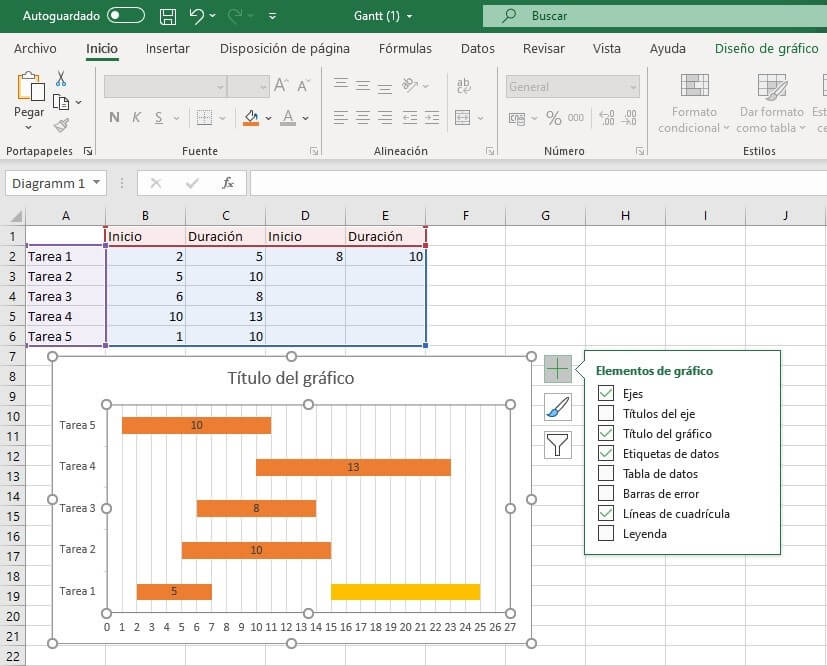Switch to Disposición de página tab
The image size is (827, 666).
[285, 49]
